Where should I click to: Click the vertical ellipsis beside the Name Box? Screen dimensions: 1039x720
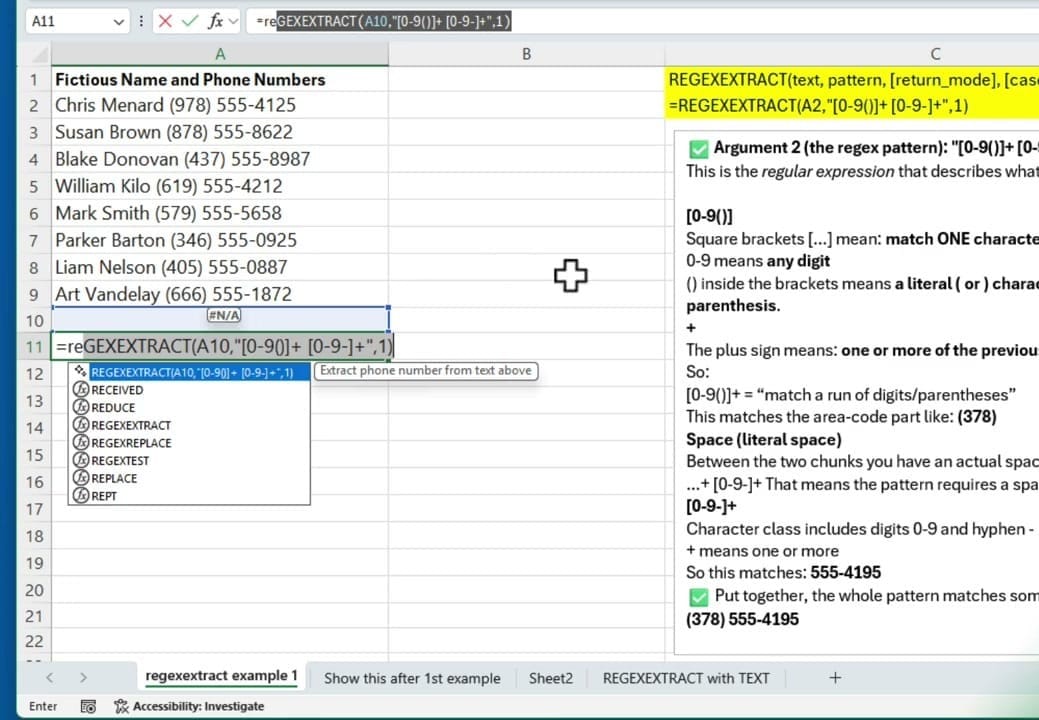(142, 21)
